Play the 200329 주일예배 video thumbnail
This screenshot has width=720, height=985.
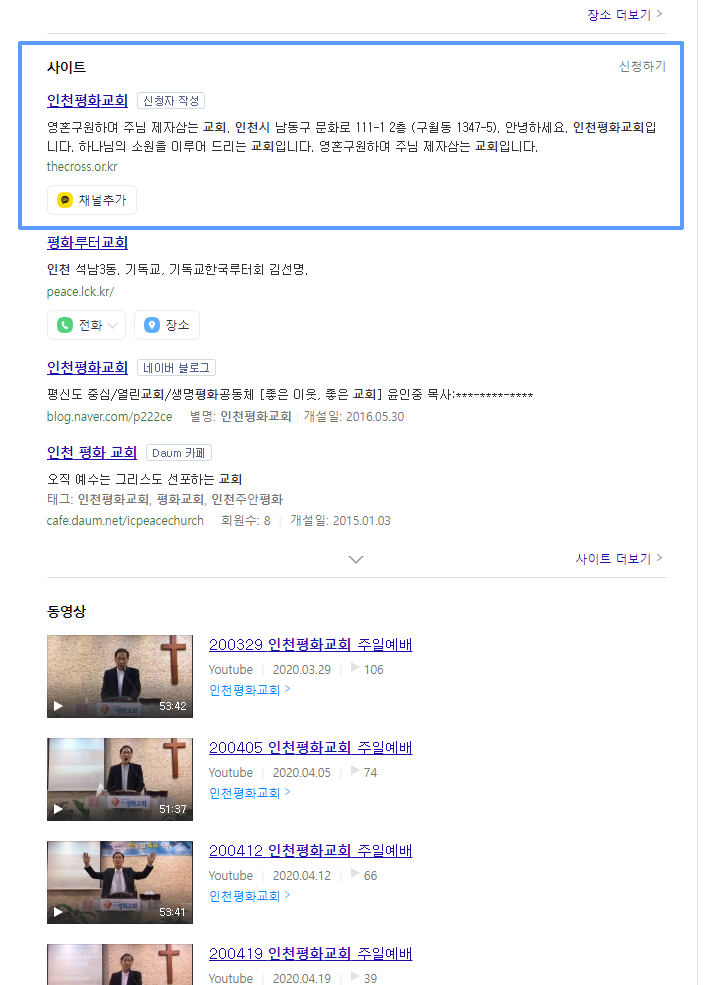pos(120,676)
